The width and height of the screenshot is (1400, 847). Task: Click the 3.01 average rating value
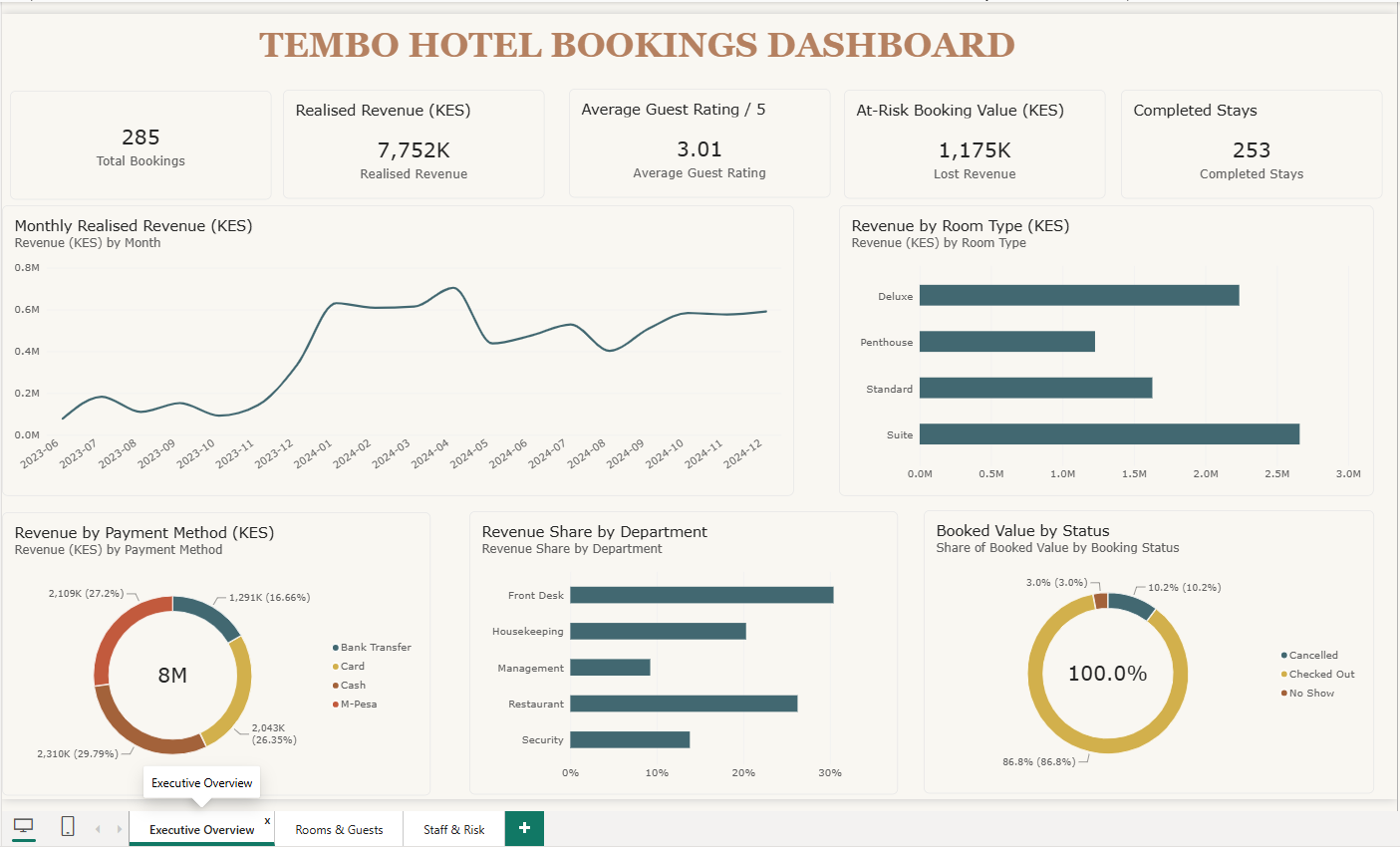coord(700,149)
